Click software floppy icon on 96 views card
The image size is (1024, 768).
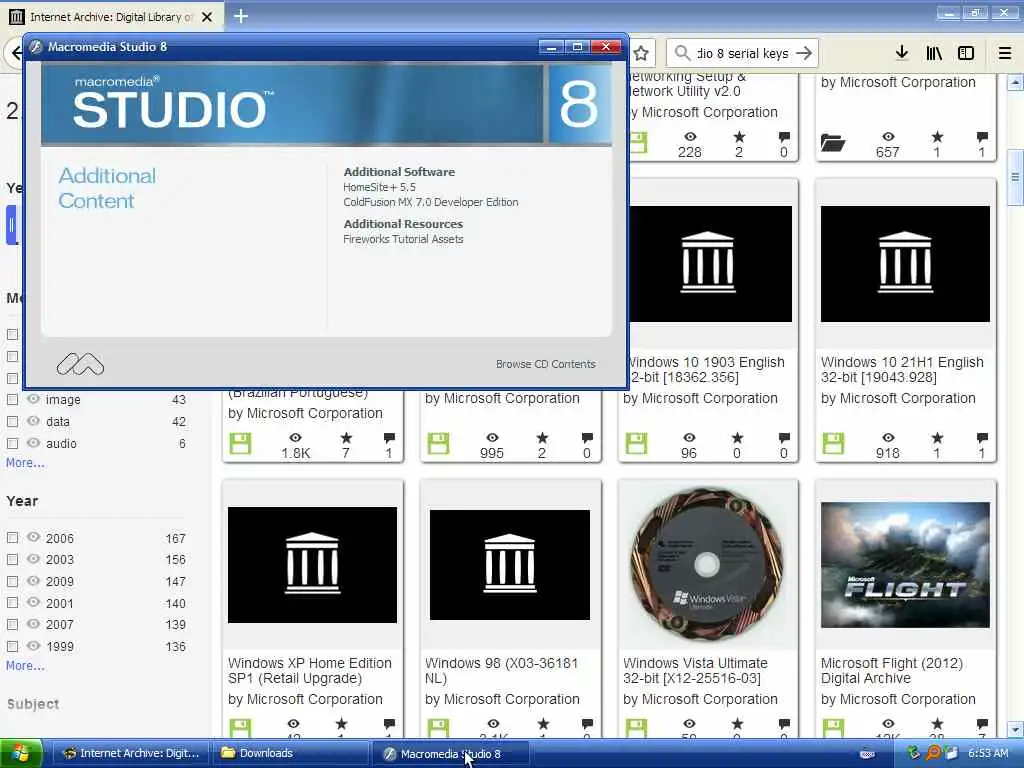click(636, 444)
